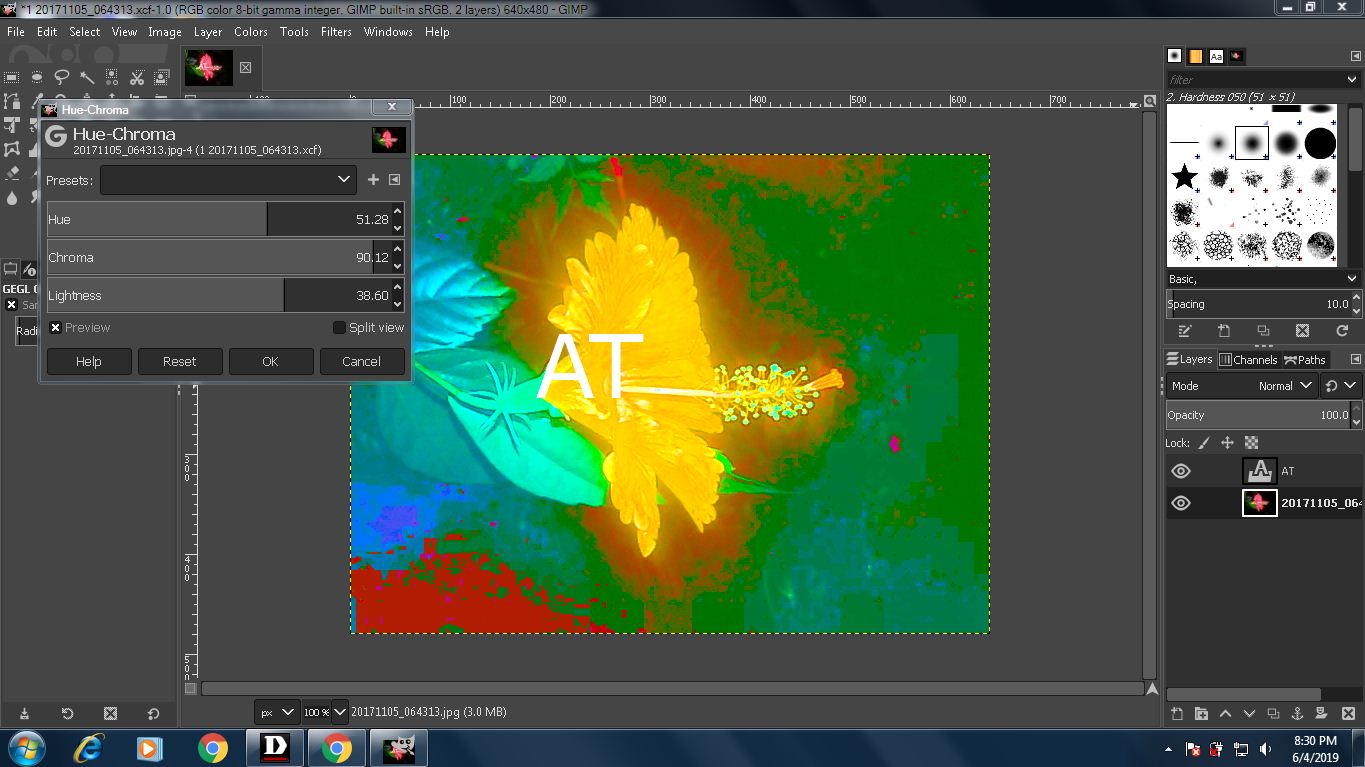
Task: Select the Scissors Select tool
Action: (x=137, y=77)
